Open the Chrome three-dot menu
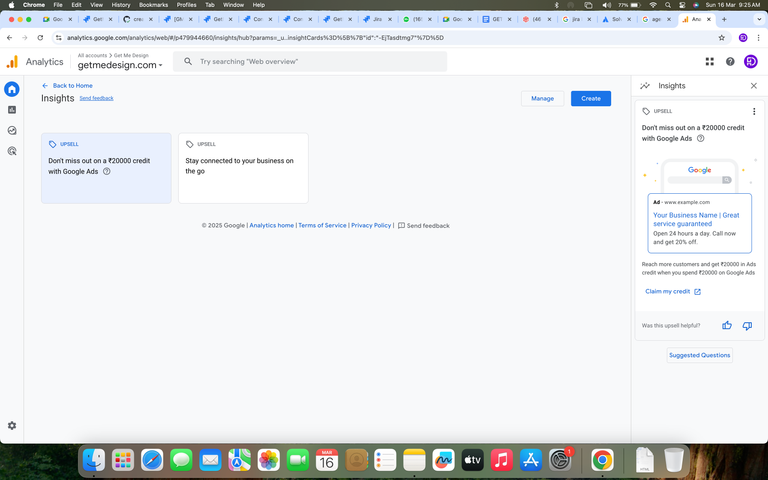The height and width of the screenshot is (480, 768). pos(758,38)
